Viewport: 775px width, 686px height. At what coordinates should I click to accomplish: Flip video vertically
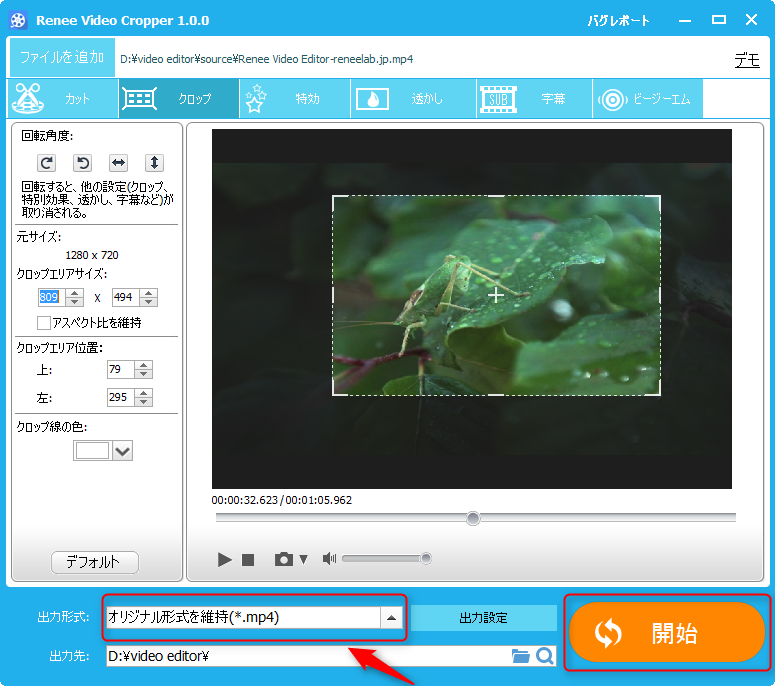click(x=154, y=163)
